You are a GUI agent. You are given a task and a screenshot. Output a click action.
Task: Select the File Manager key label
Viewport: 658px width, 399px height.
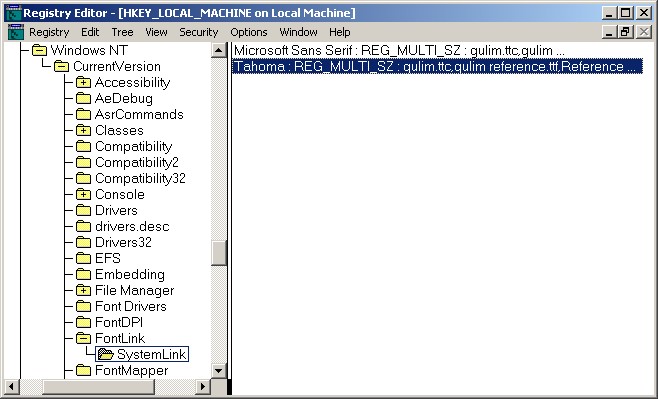pos(134,290)
